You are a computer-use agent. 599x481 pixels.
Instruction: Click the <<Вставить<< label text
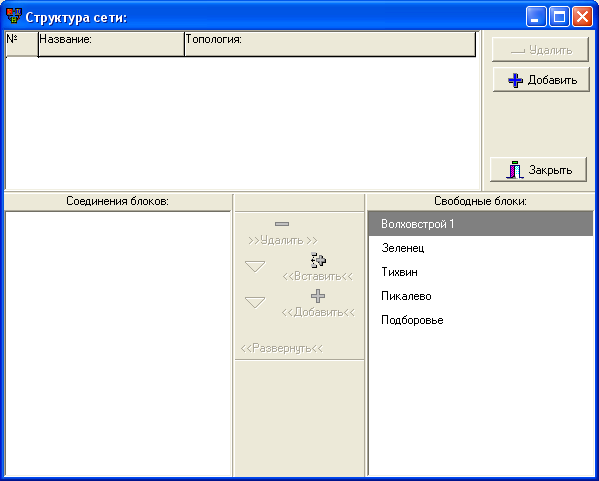[x=318, y=276]
